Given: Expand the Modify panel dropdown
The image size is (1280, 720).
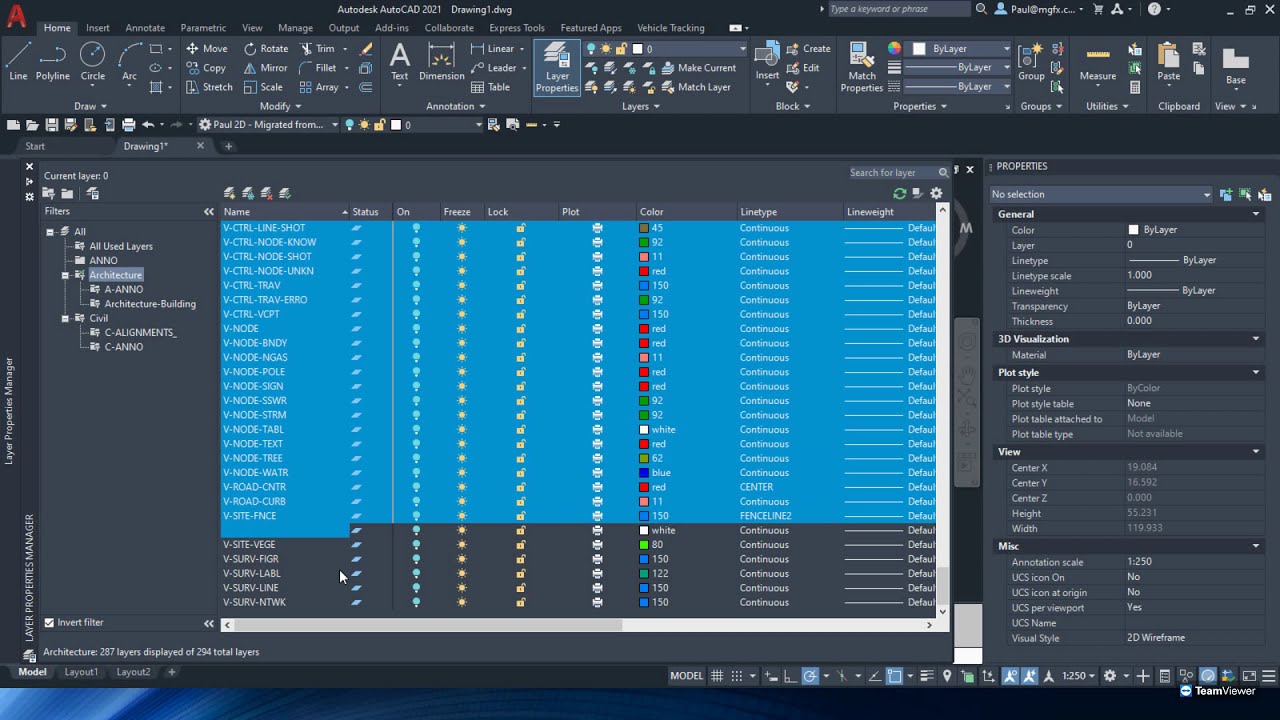Looking at the screenshot, I should coord(280,106).
